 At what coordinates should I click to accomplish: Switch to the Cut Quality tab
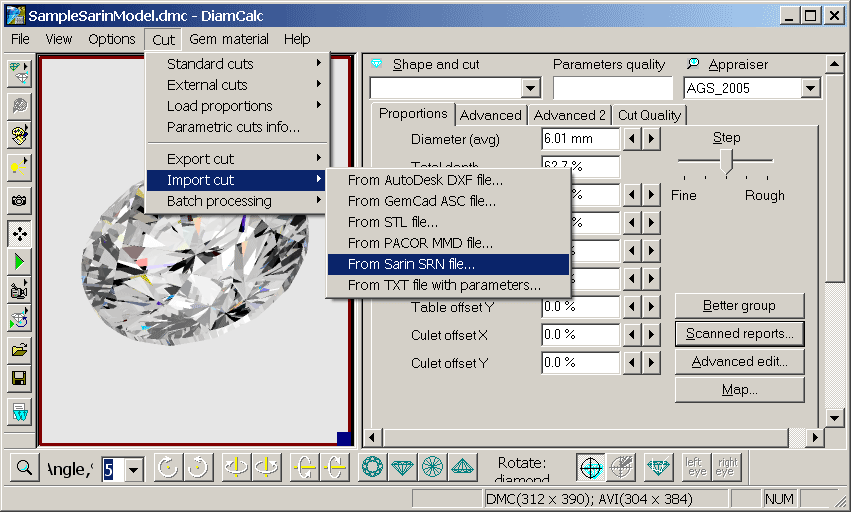point(649,115)
